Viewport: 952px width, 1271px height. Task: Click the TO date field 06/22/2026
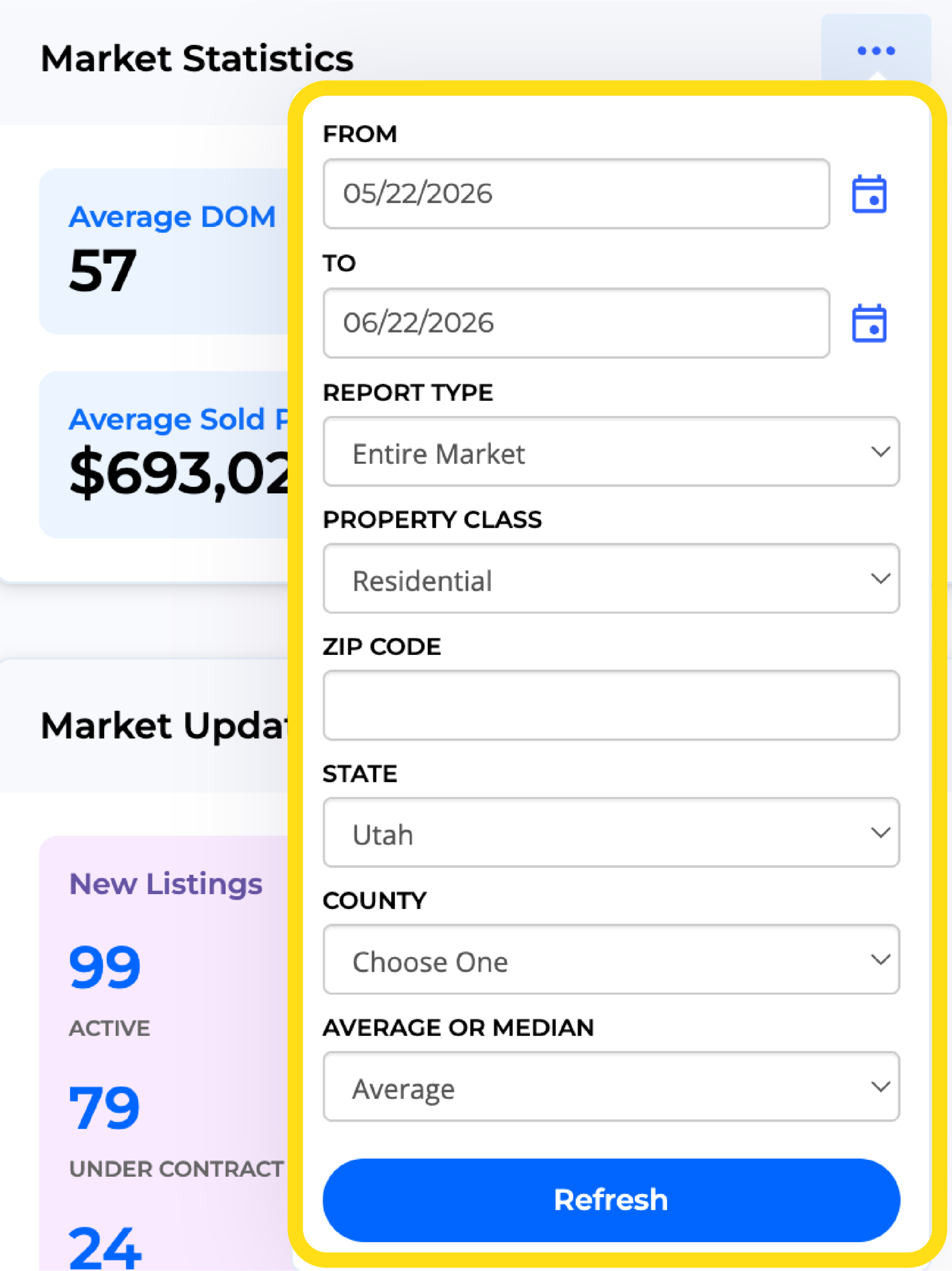pos(576,323)
